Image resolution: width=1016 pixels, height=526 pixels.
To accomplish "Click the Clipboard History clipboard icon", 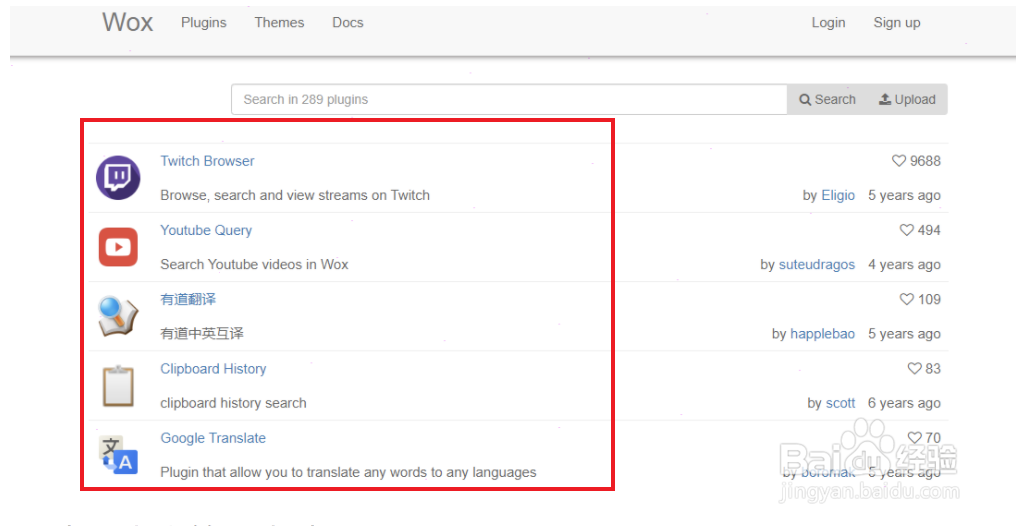I will pos(118,386).
